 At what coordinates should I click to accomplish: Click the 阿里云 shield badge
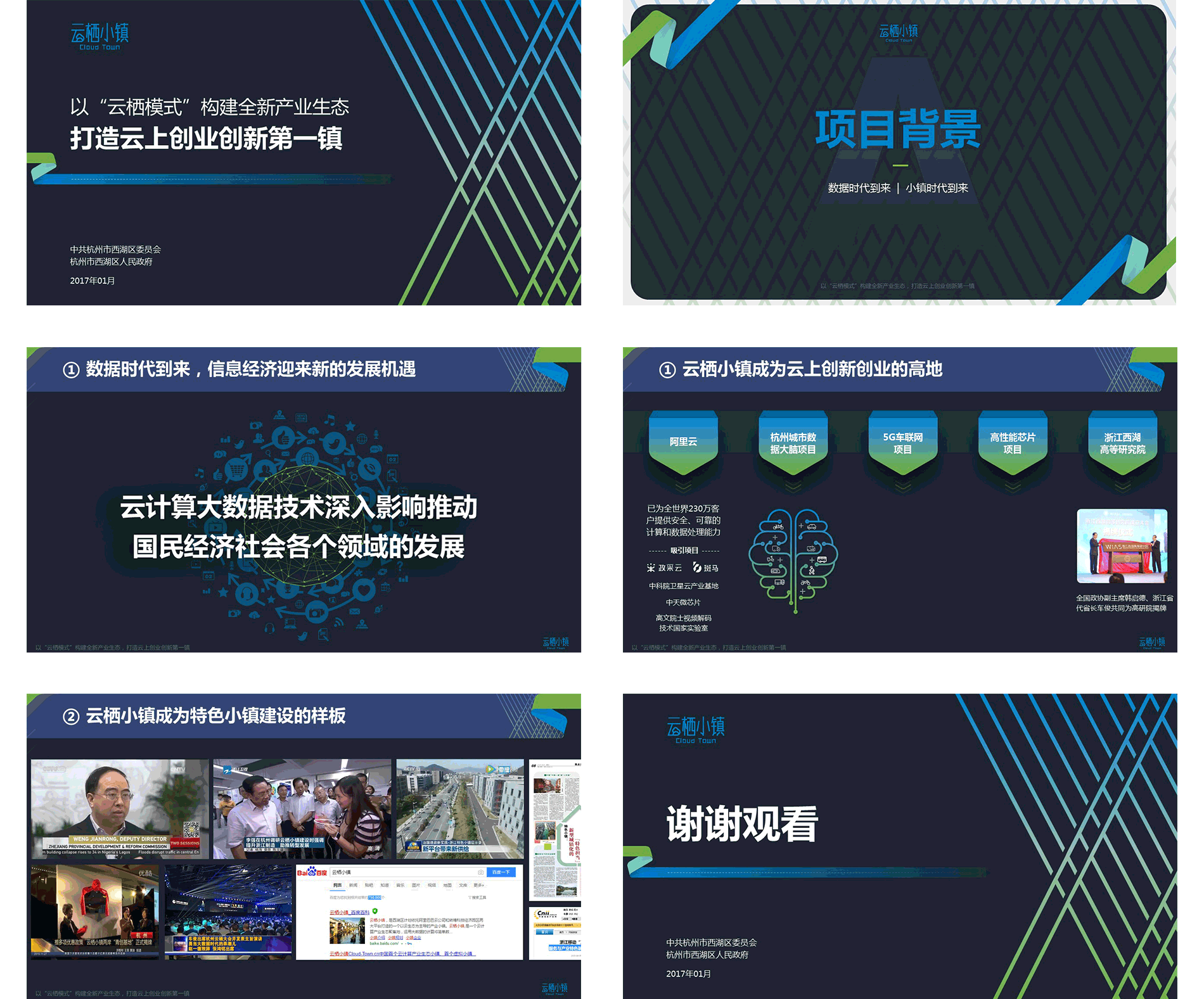pyautogui.click(x=683, y=442)
